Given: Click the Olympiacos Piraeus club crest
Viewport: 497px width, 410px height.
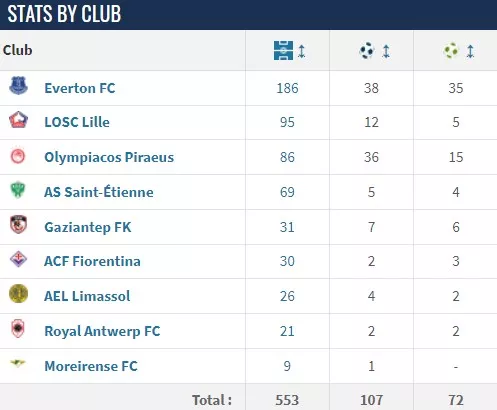Looking at the screenshot, I should [x=18, y=156].
